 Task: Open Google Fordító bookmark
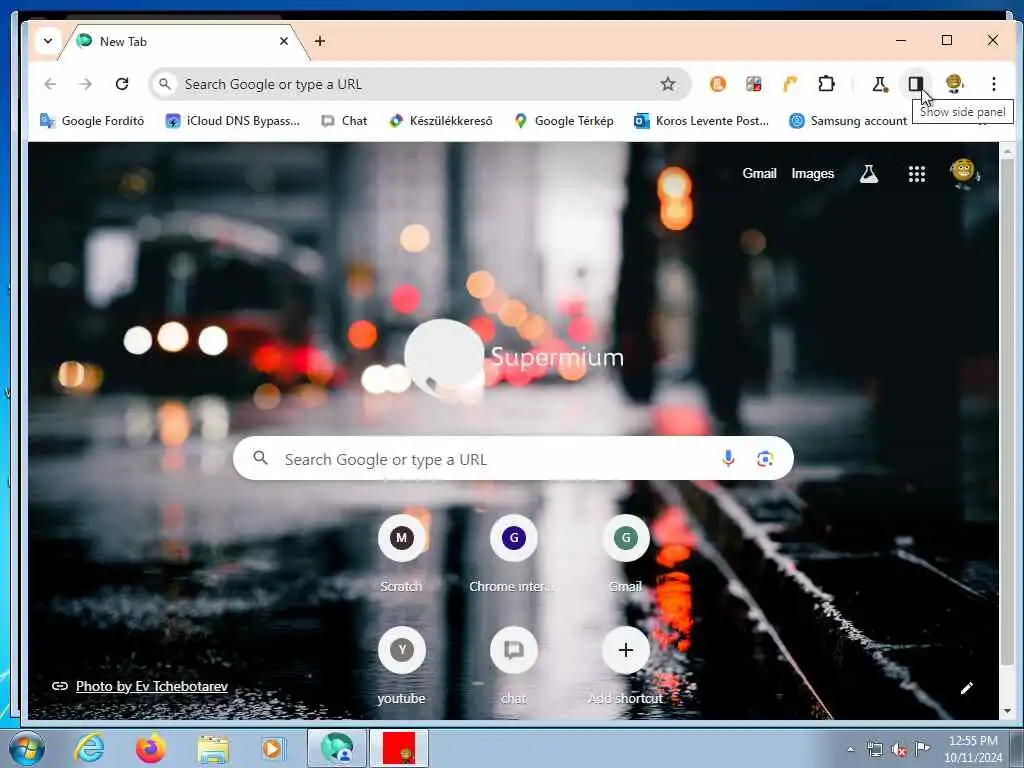[92, 121]
